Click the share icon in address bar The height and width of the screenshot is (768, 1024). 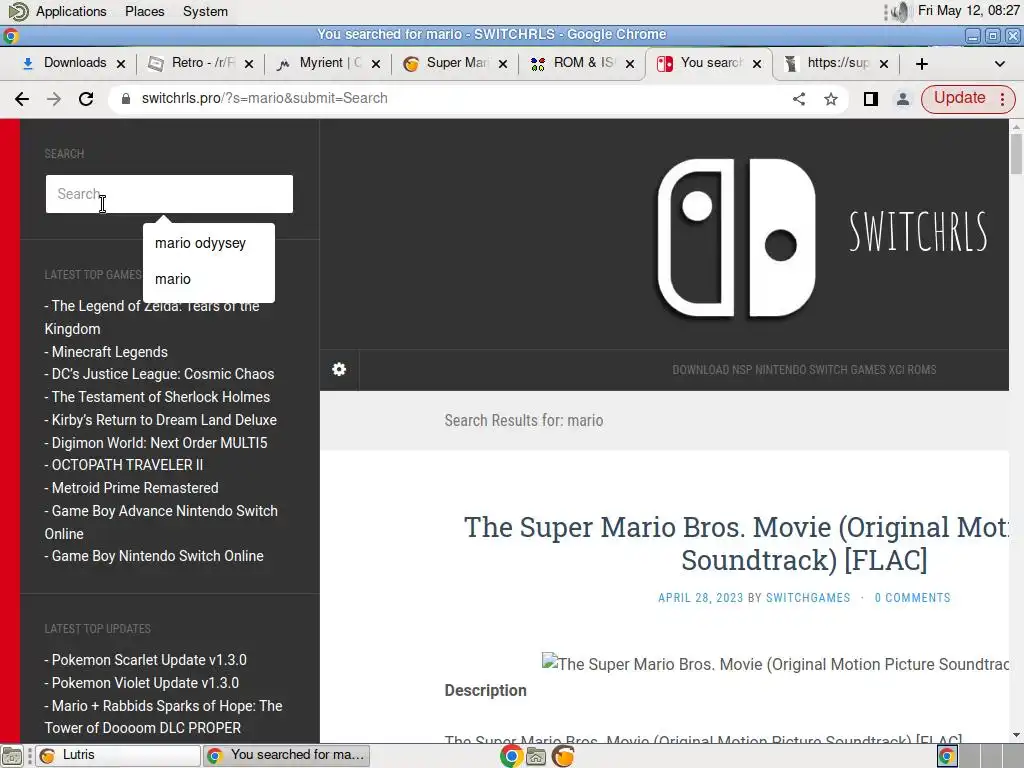tap(799, 99)
